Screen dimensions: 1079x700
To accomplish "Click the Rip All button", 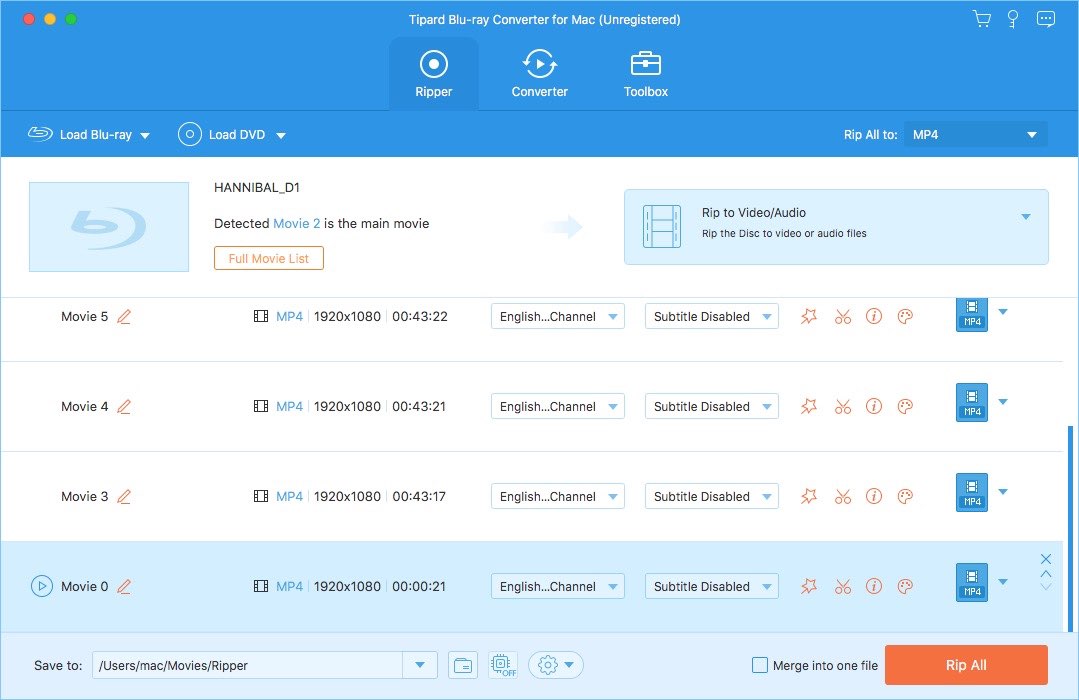I will click(965, 665).
